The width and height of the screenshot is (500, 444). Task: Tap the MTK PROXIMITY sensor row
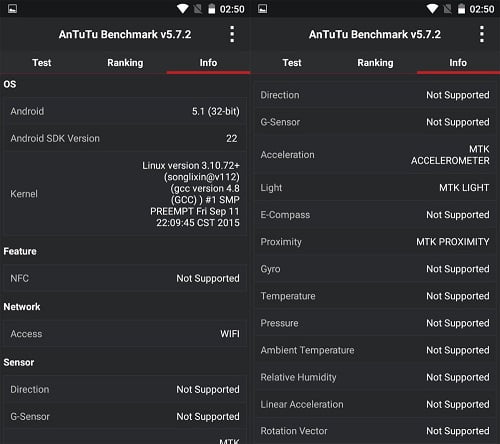(x=376, y=242)
